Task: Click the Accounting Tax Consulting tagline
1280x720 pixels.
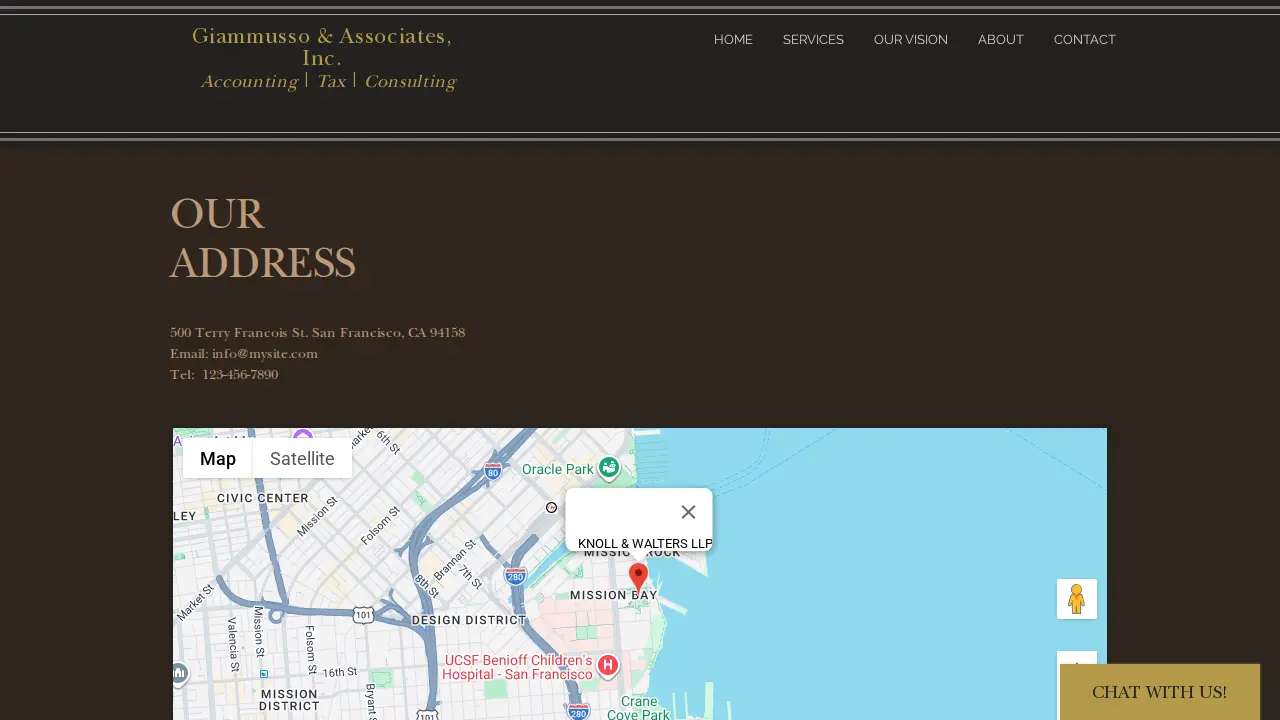Action: pos(328,82)
